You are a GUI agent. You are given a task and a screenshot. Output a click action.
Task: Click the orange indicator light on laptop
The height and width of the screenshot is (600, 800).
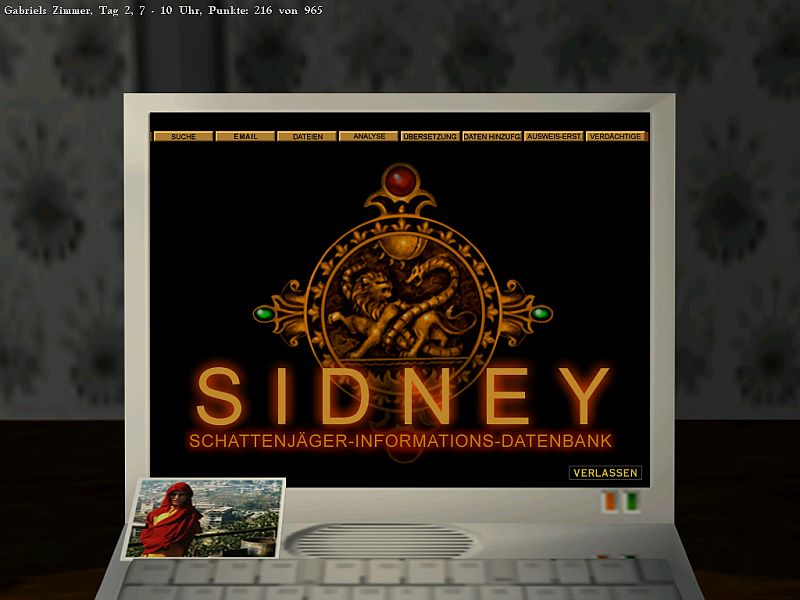pyautogui.click(x=610, y=501)
